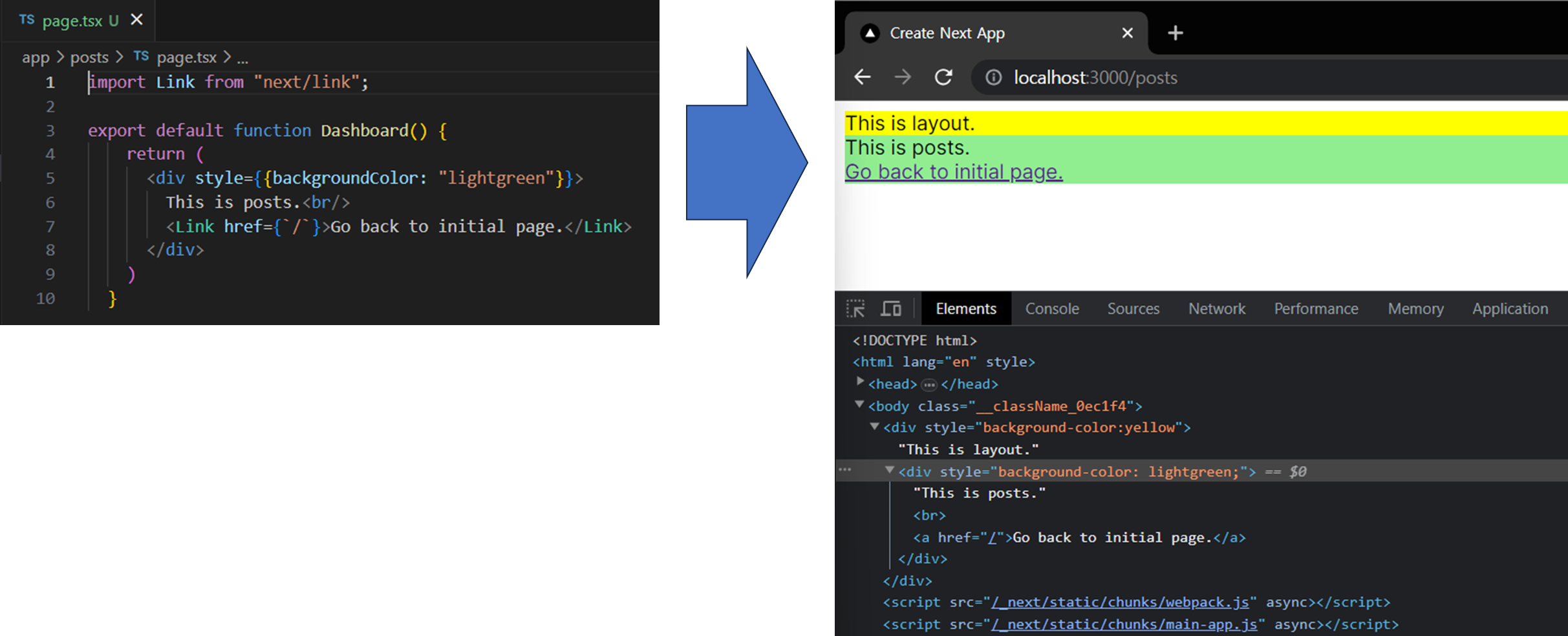The image size is (1568, 636).
Task: Activate the DevTools inspect element picker icon
Action: 855,309
